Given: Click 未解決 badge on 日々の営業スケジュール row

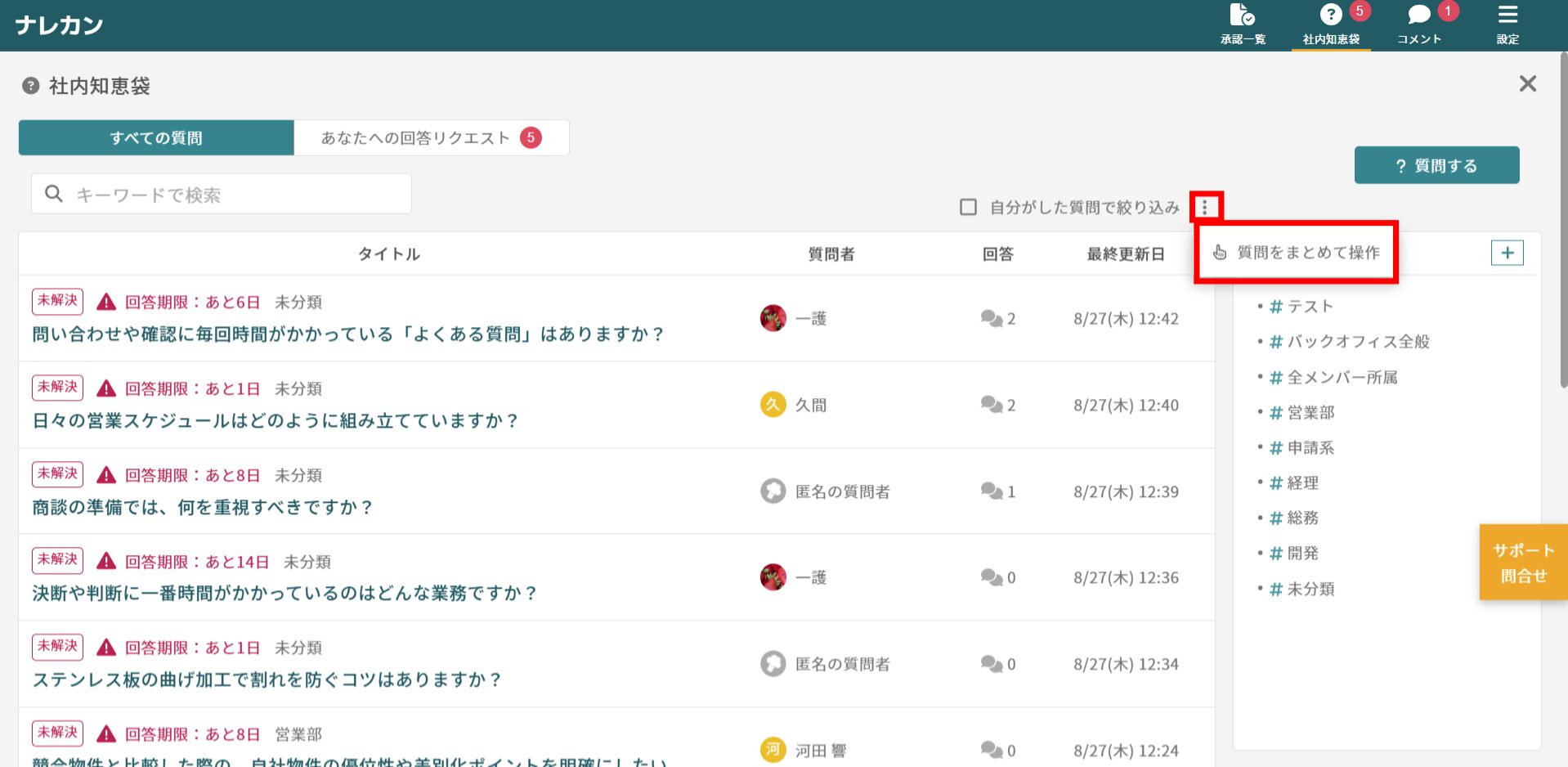Looking at the screenshot, I should coord(57,388).
